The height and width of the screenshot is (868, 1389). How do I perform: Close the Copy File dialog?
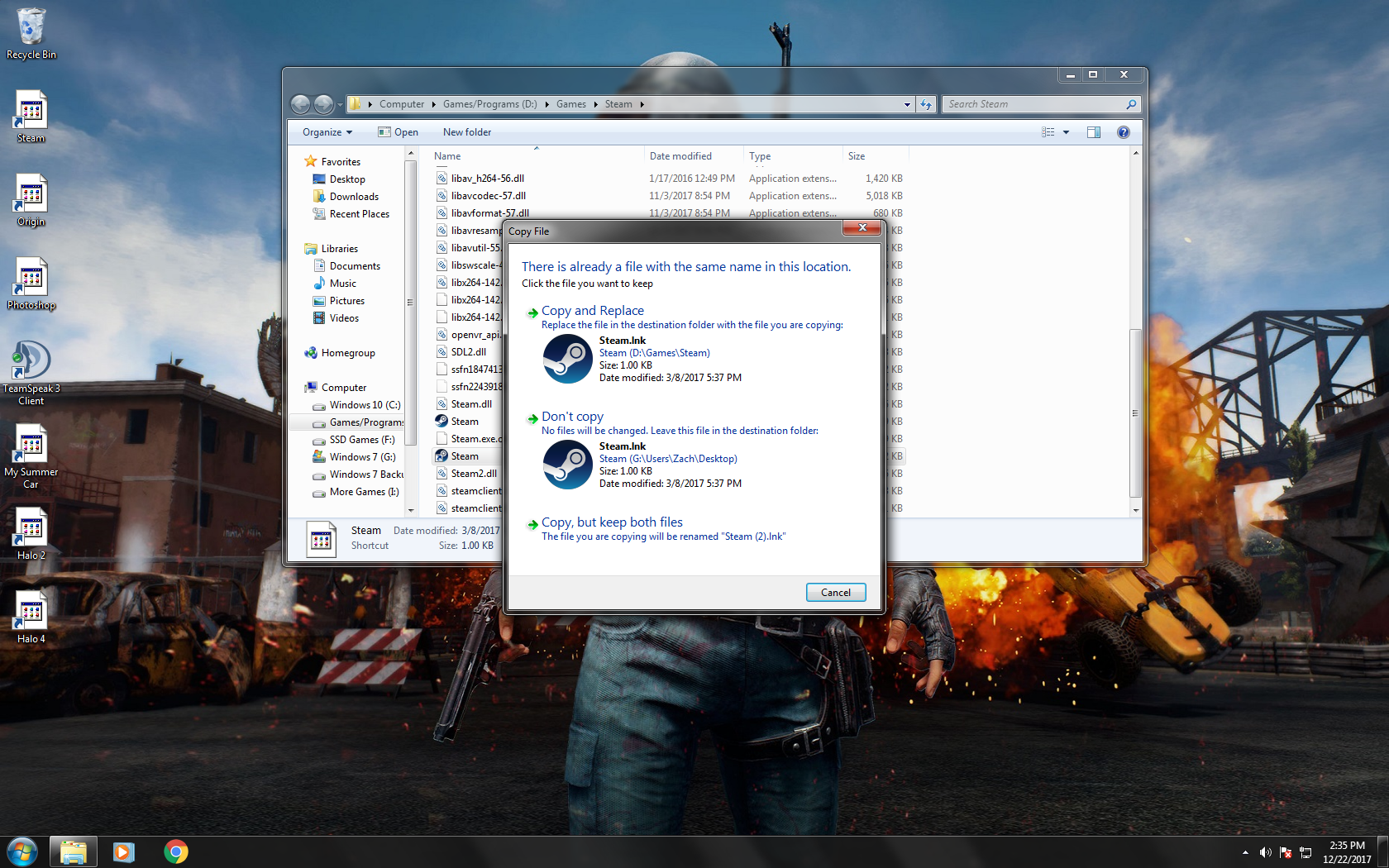point(861,228)
